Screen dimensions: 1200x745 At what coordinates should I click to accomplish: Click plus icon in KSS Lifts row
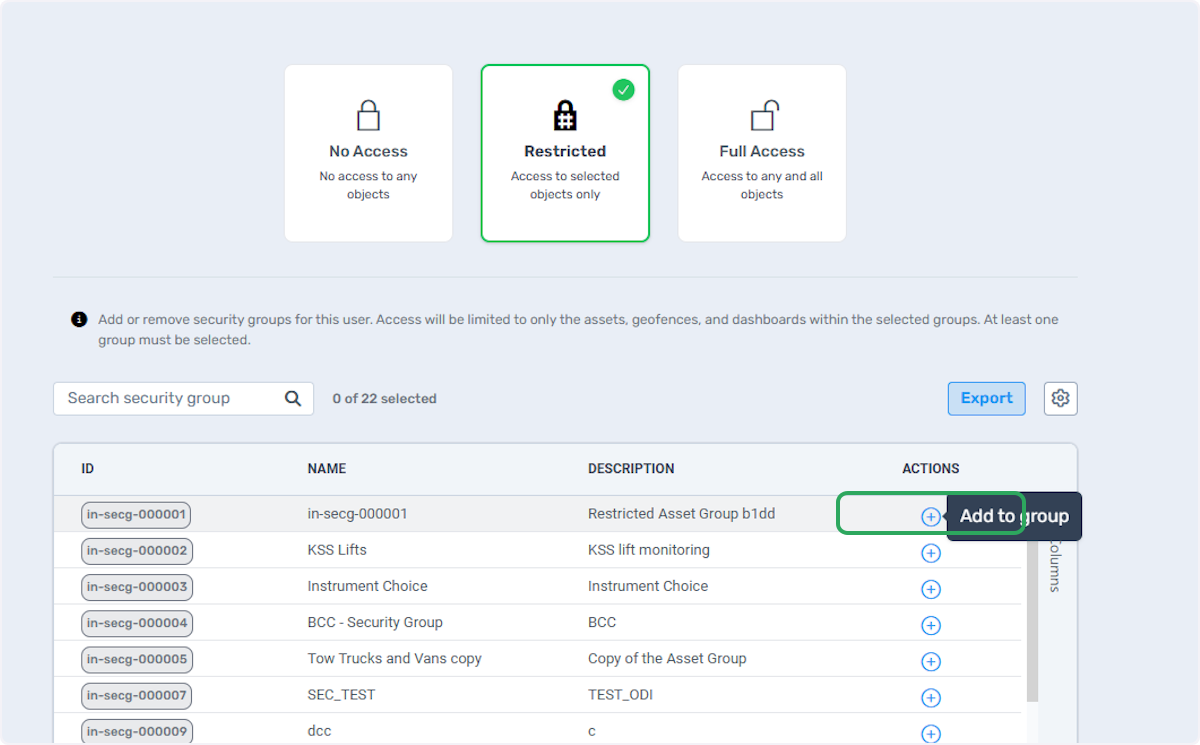point(930,553)
